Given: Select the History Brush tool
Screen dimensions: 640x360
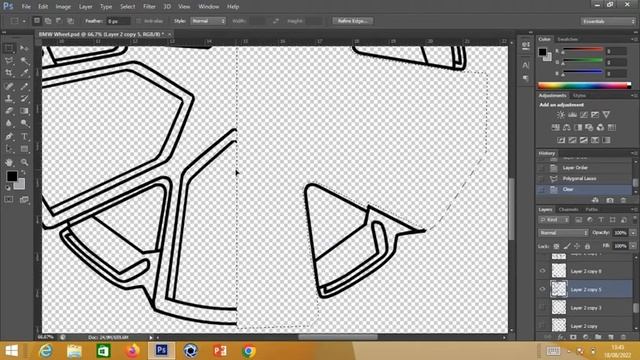Looking at the screenshot, I should pyautogui.click(x=24, y=98).
